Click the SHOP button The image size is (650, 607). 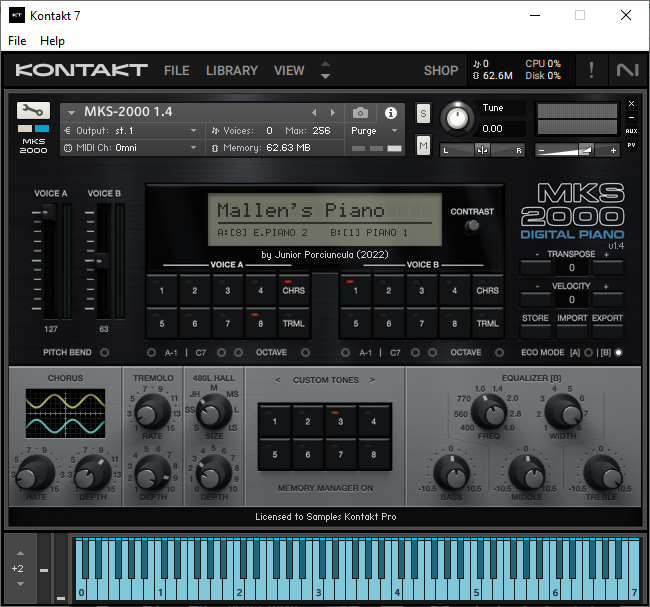441,70
